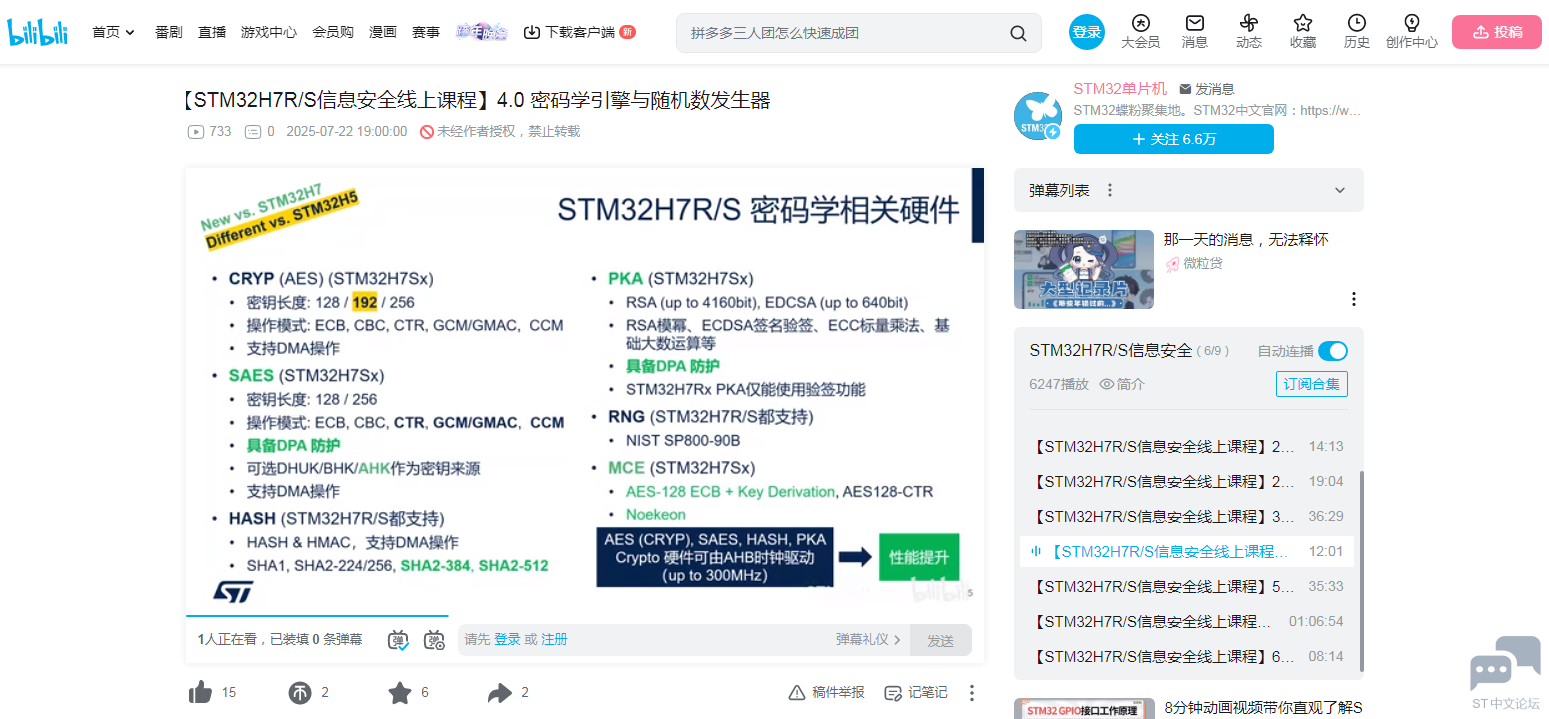The width and height of the screenshot is (1549, 719).
Task: Open the 收藏 star icon
Action: pos(1302,23)
